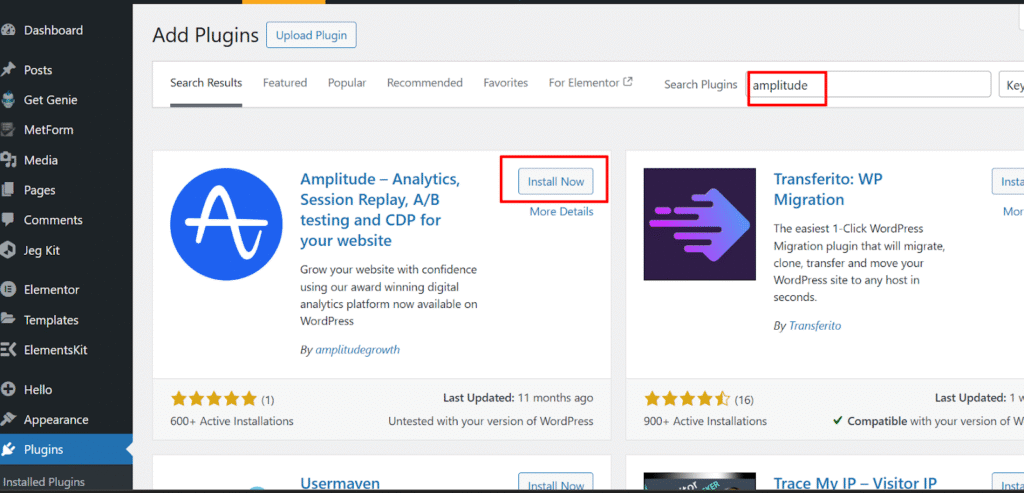Click the Media icon in sidebar
Image resolution: width=1024 pixels, height=493 pixels.
pyautogui.click(x=8, y=160)
